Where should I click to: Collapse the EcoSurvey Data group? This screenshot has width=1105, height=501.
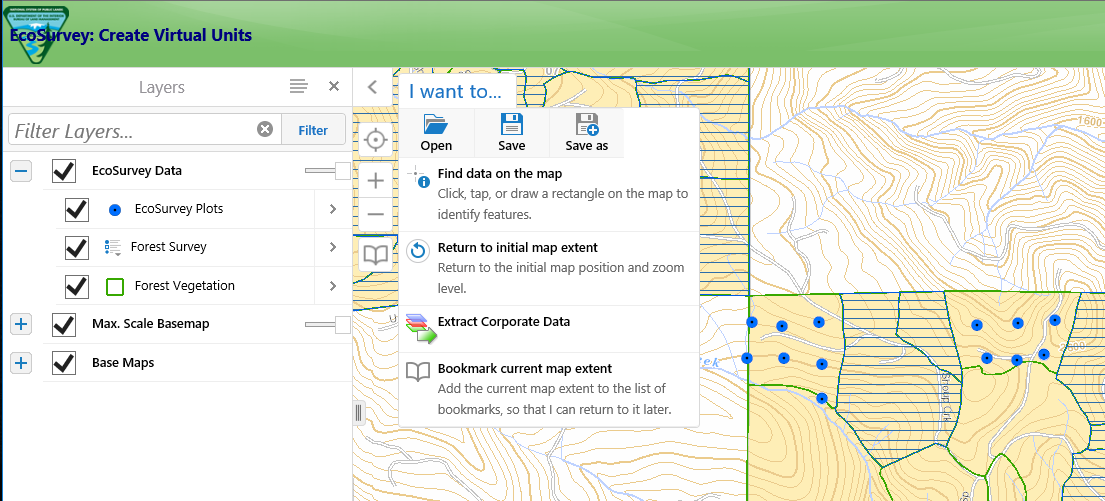pos(21,171)
